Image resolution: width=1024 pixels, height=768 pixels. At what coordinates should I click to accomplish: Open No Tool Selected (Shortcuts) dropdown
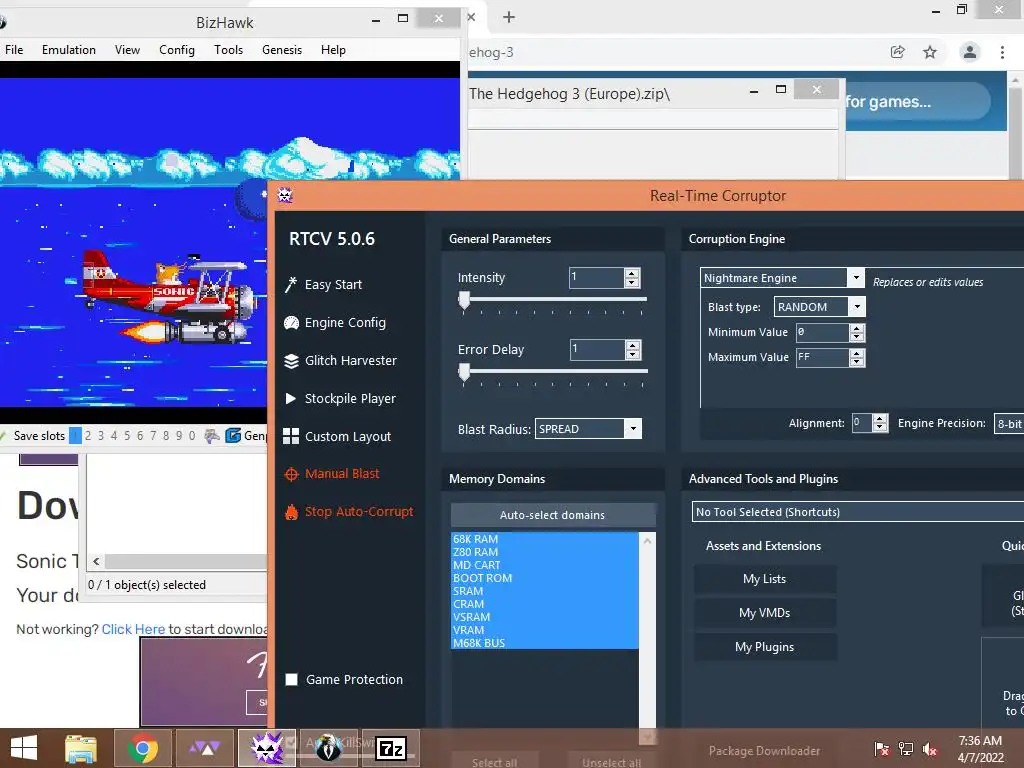click(857, 511)
